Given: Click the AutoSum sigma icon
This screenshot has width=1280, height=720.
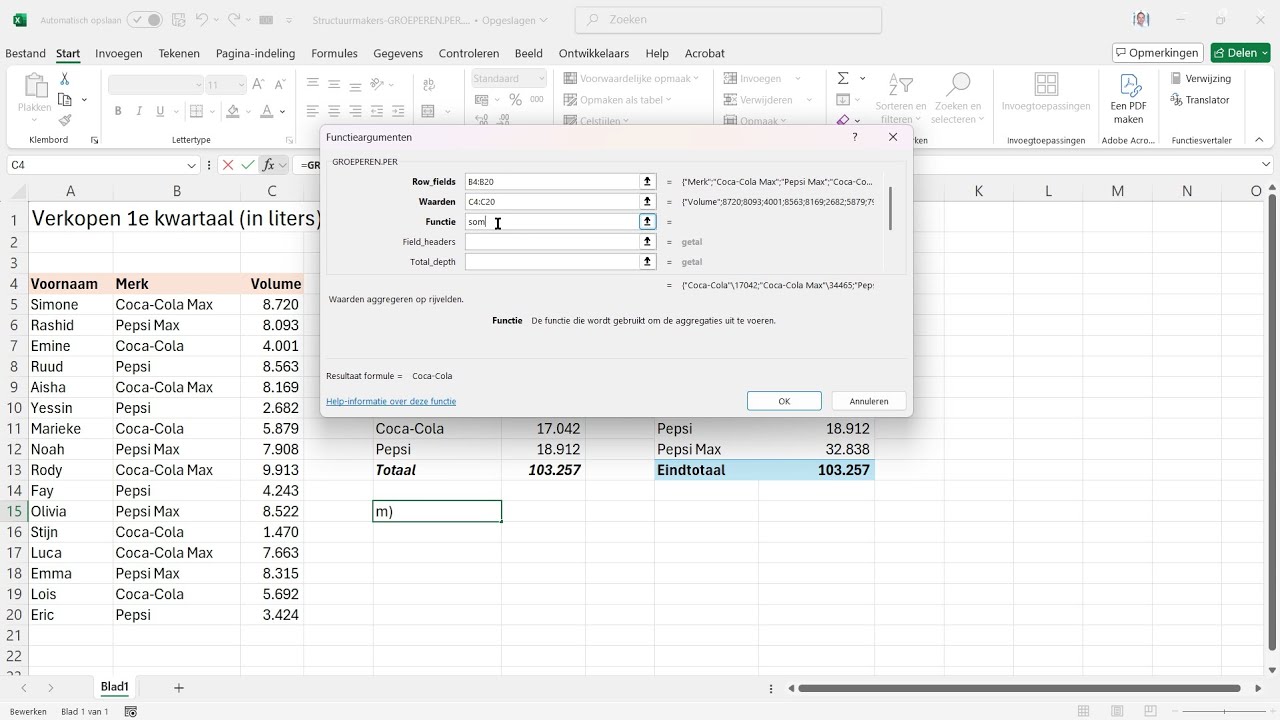Looking at the screenshot, I should pyautogui.click(x=843, y=78).
